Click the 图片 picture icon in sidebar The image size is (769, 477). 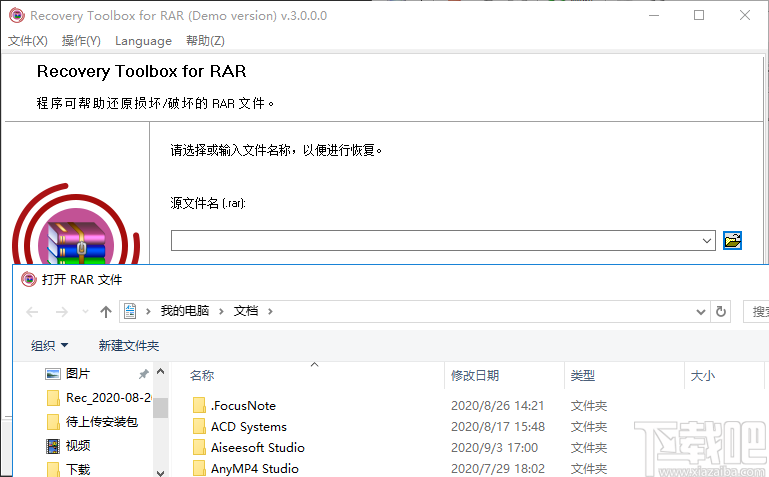[x=53, y=374]
